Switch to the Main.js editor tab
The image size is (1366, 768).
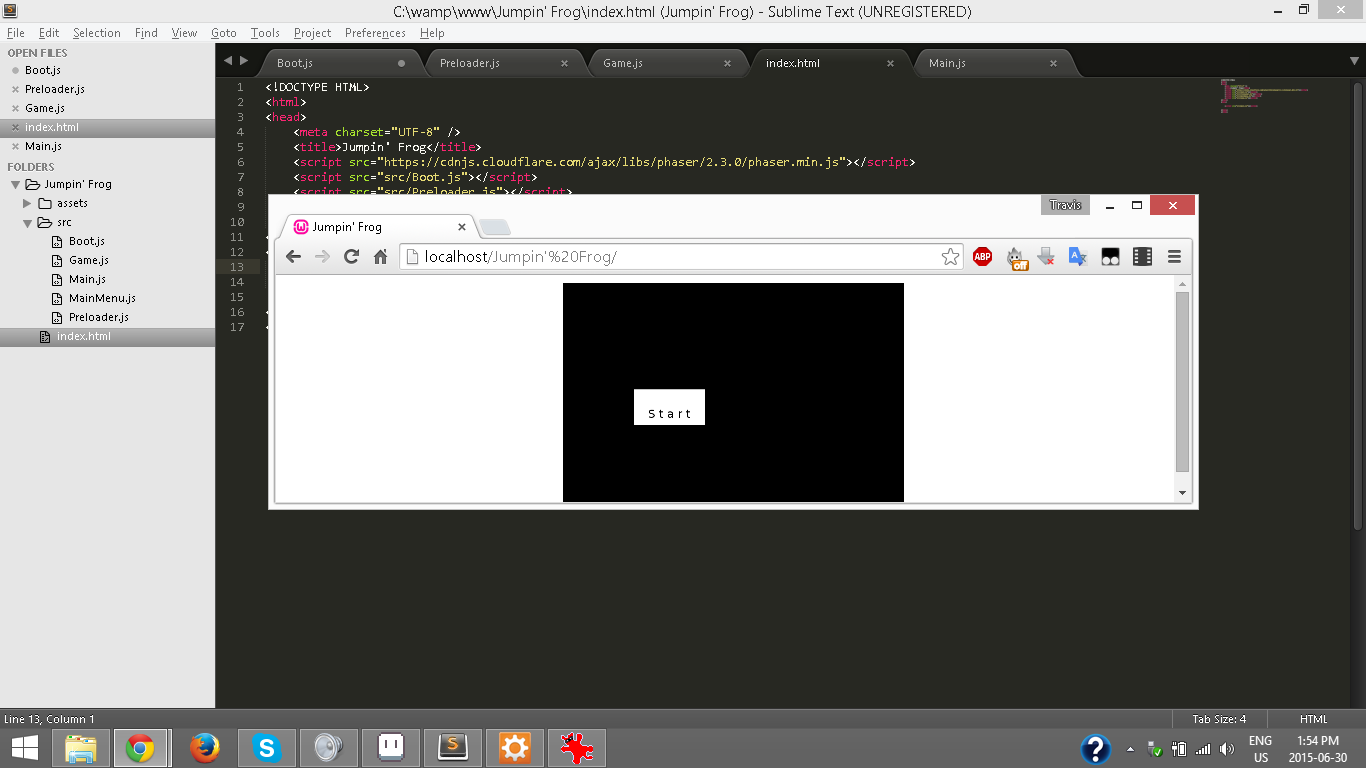(992, 63)
